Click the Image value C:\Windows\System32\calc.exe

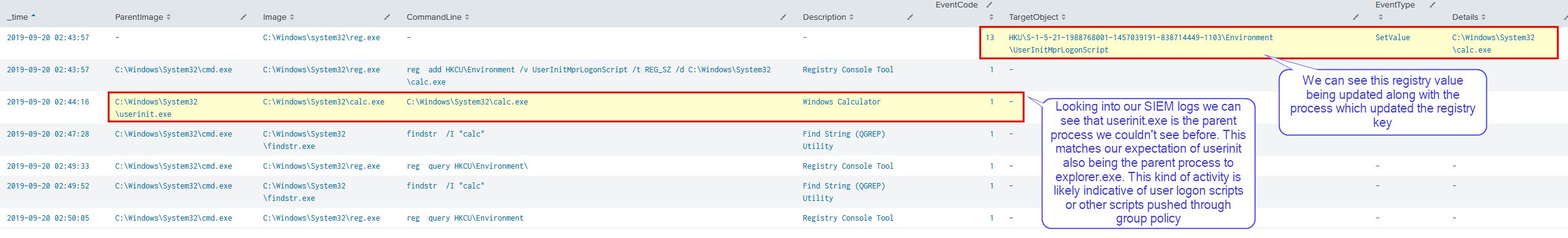323,102
